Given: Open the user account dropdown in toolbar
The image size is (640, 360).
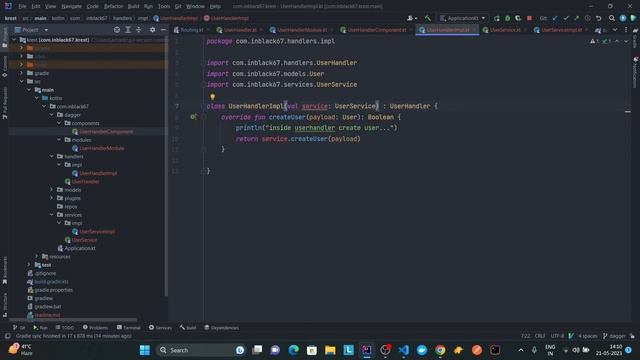Looking at the screenshot, I should (x=412, y=18).
